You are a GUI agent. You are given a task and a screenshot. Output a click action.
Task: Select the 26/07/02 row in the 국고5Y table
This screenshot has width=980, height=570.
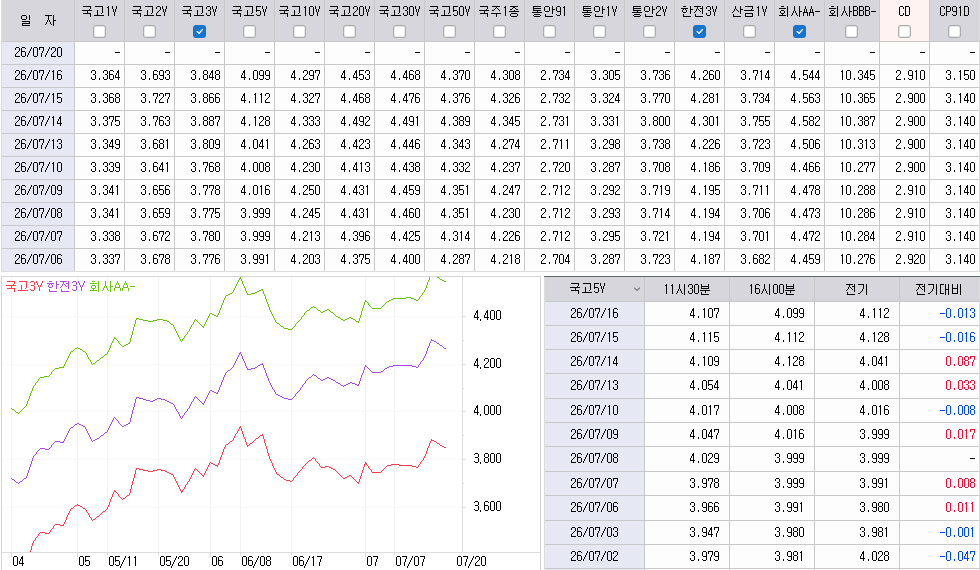click(x=761, y=556)
